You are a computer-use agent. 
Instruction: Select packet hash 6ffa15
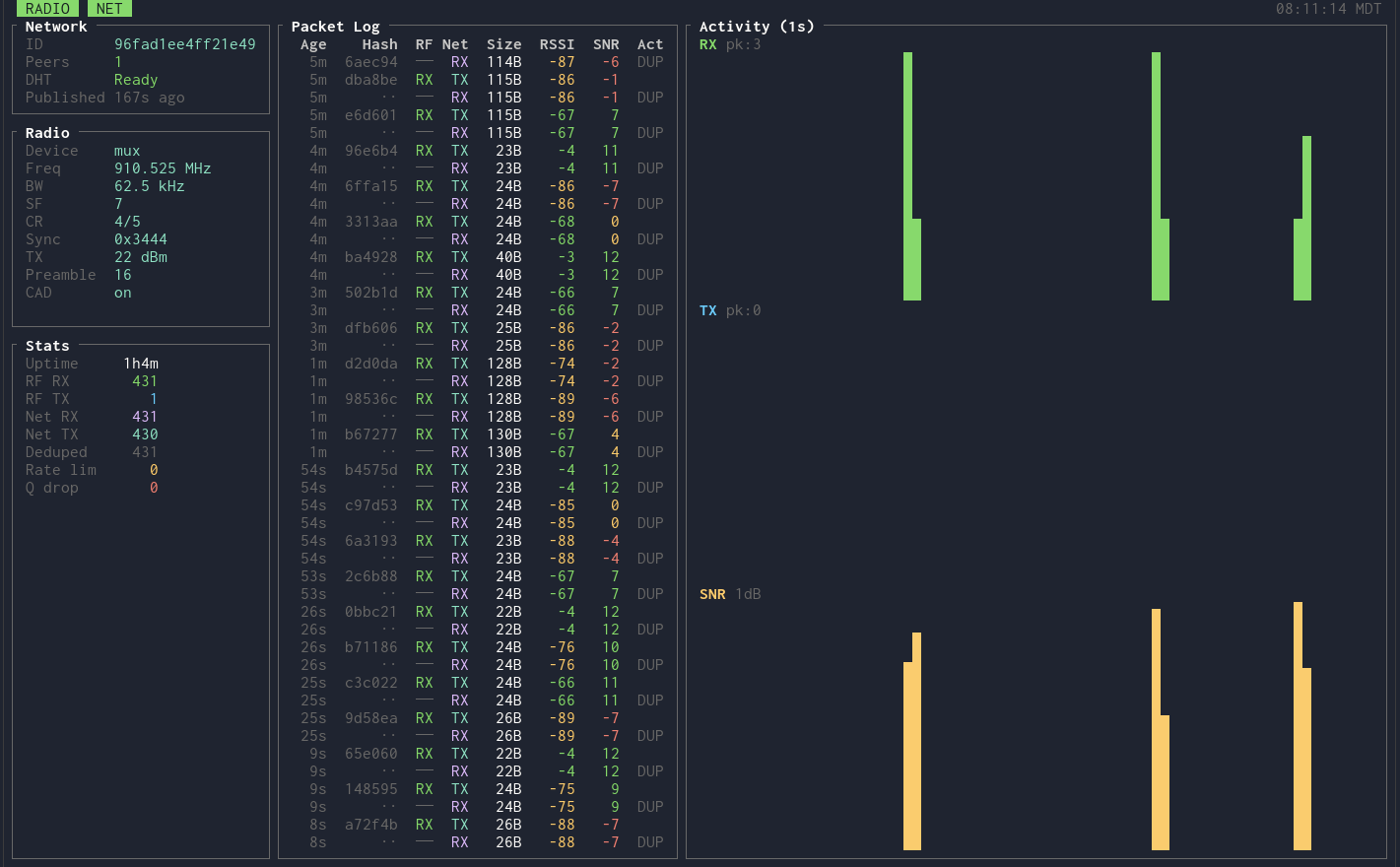click(x=371, y=186)
